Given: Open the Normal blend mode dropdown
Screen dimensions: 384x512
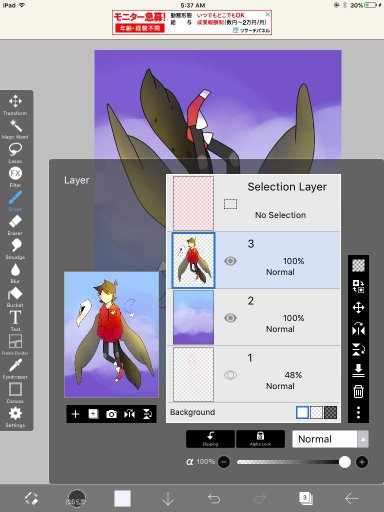Looking at the screenshot, I should [330, 439].
